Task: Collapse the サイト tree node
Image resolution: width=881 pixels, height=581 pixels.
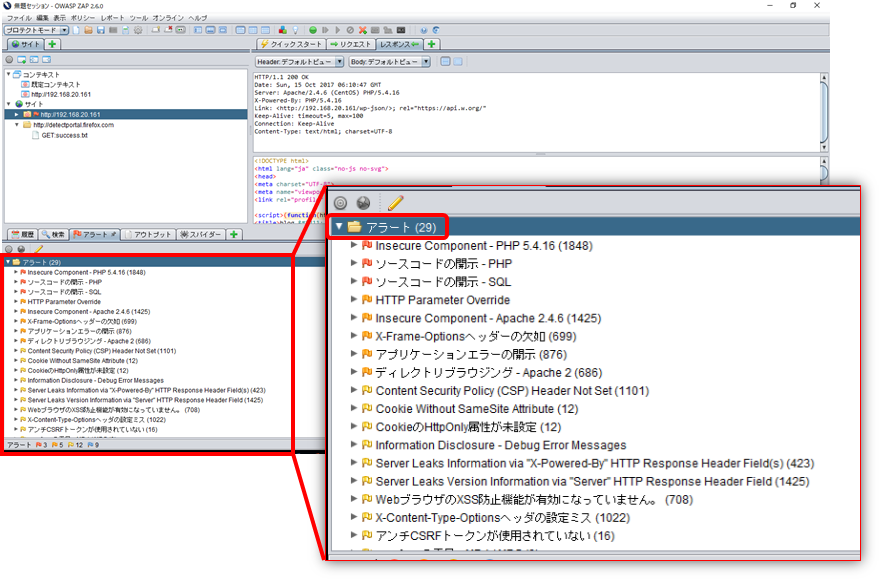Action: tap(8, 104)
